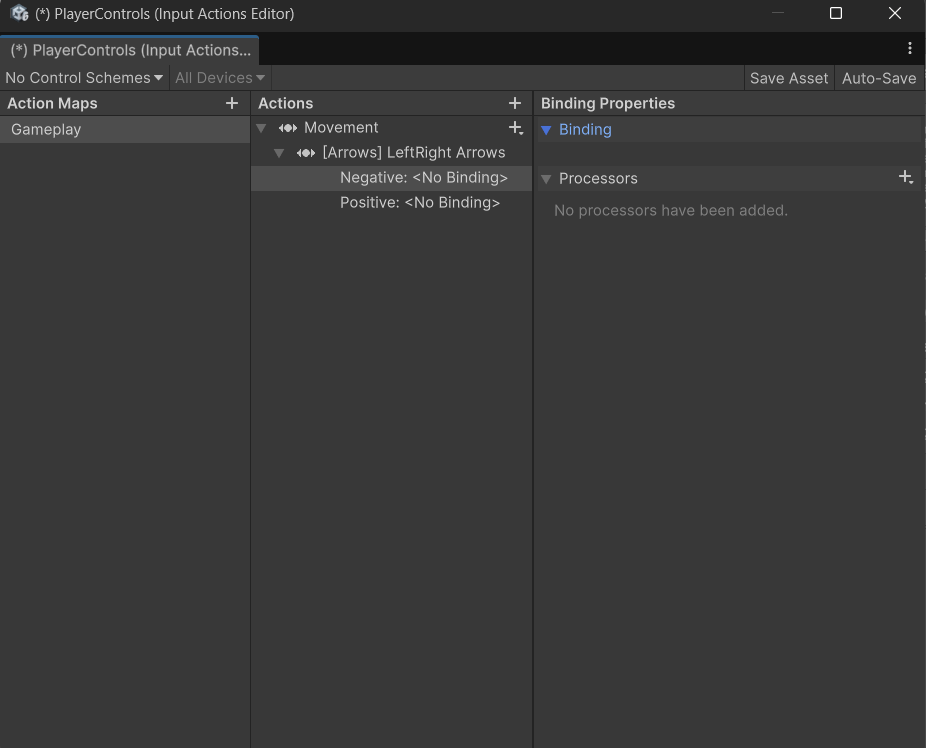This screenshot has height=748, width=926.
Task: Add a processor using the plus icon
Action: tap(905, 178)
